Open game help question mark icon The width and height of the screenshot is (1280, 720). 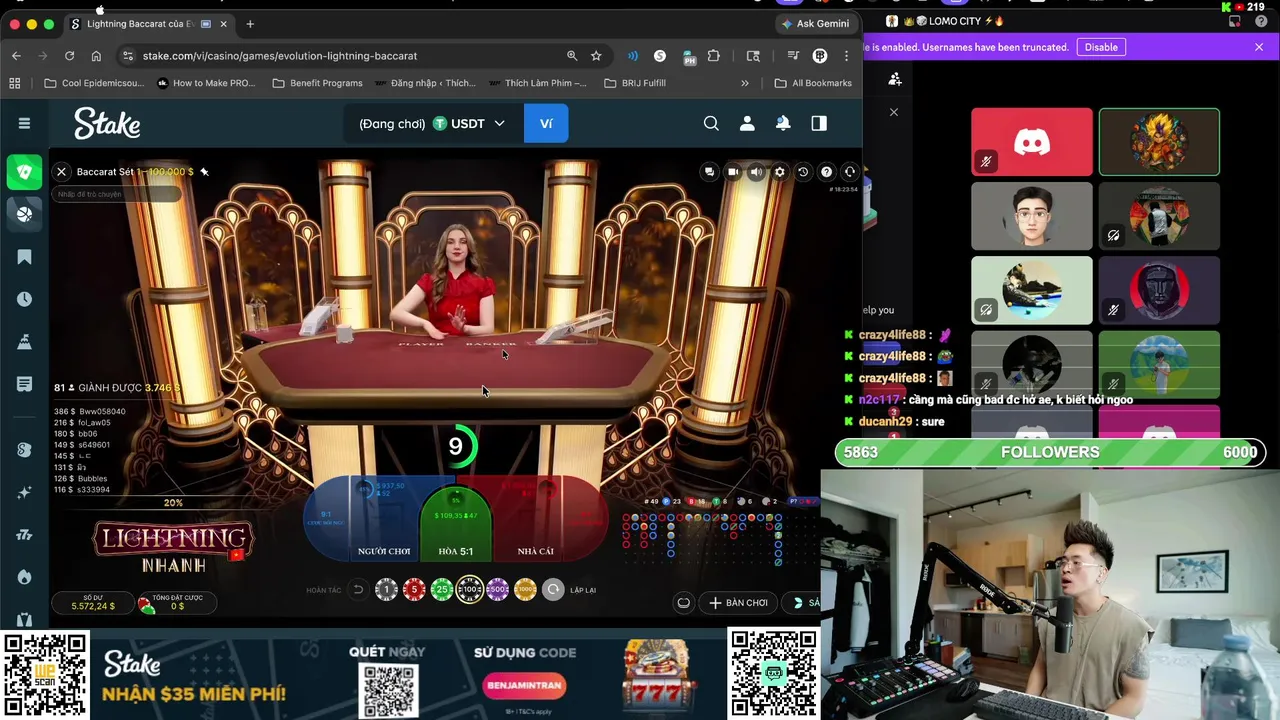[x=826, y=172]
